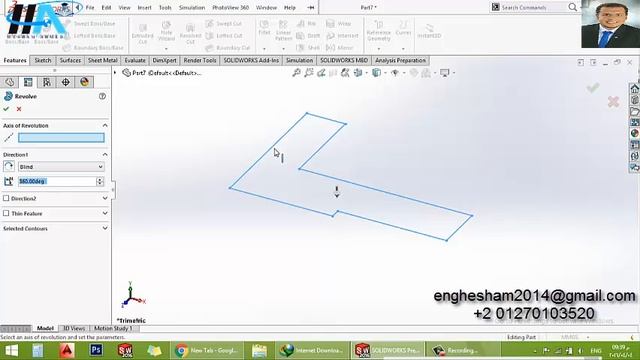Viewport: 640px width, 360px height.
Task: Open the Insert menu
Action: pos(144,7)
